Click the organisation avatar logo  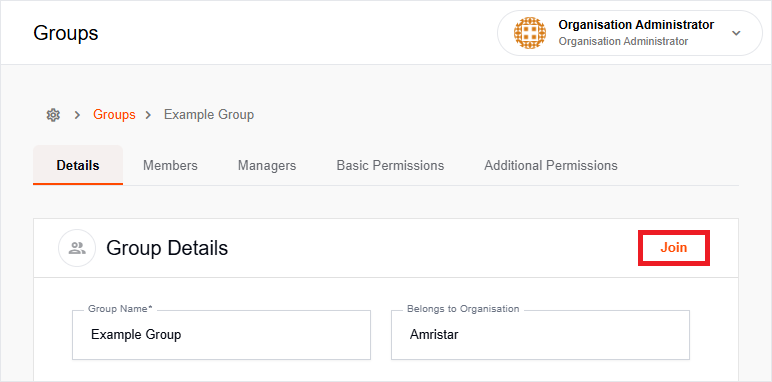(530, 33)
